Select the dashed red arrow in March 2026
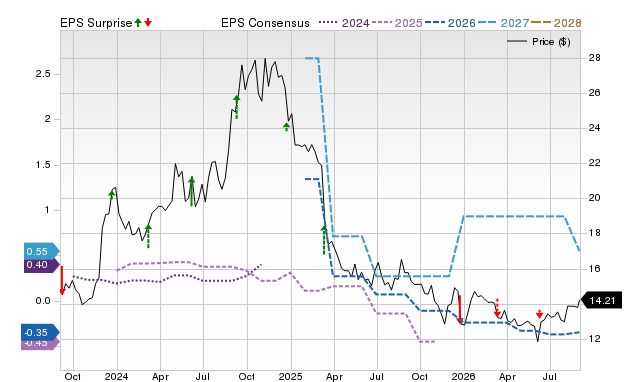 click(x=497, y=308)
